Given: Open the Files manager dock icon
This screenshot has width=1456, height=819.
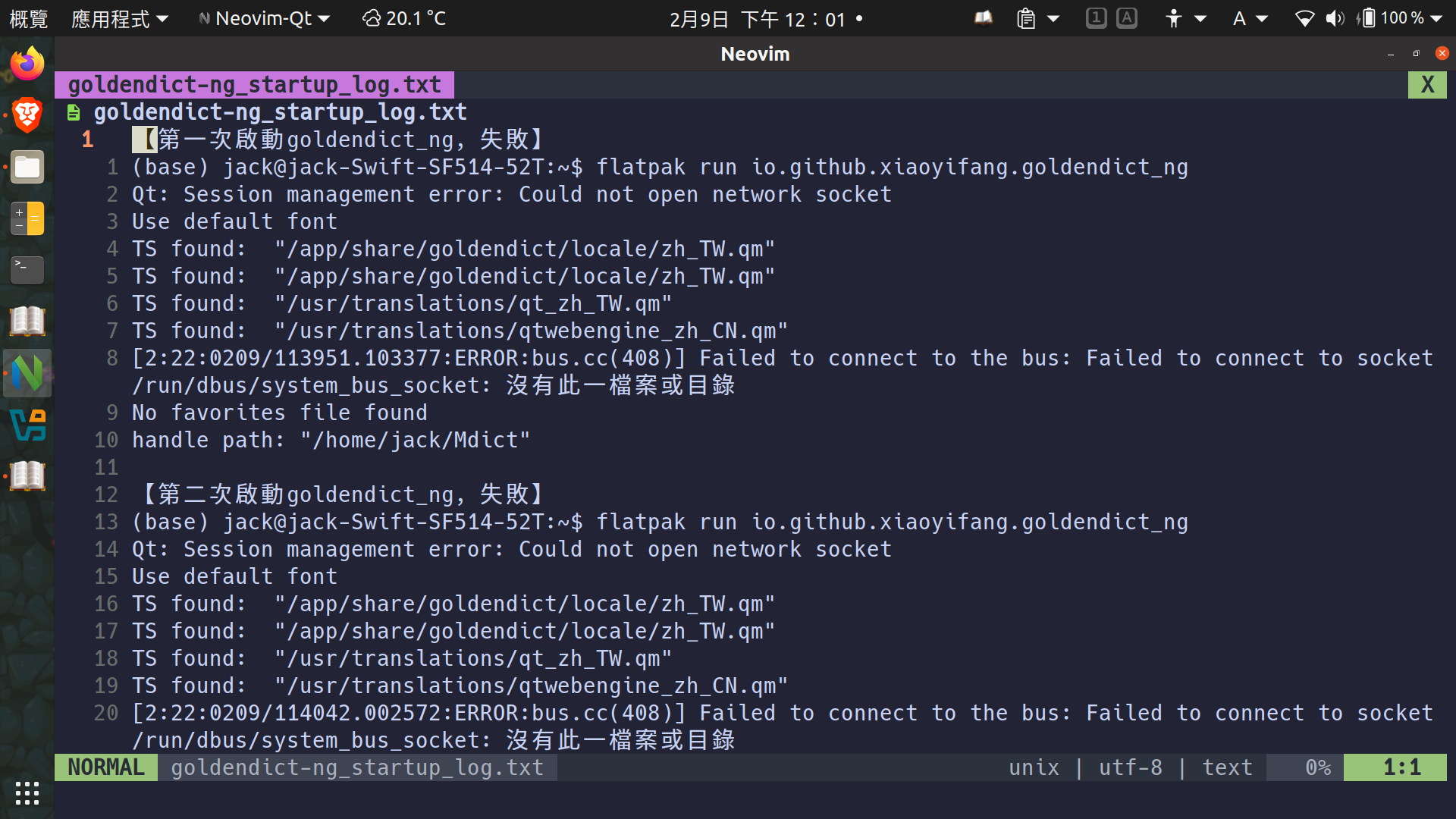Looking at the screenshot, I should (27, 168).
